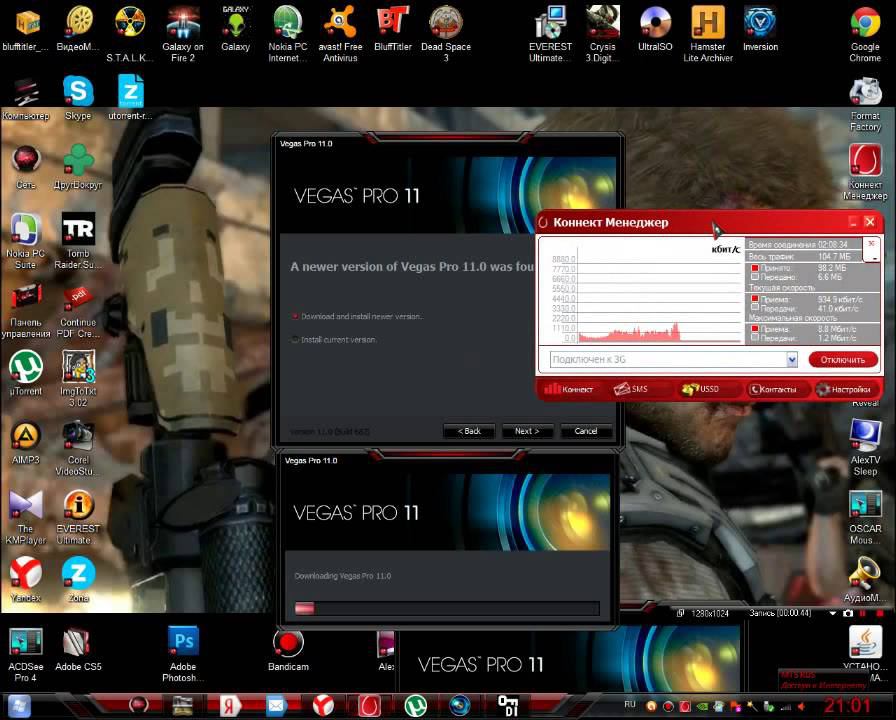Open Format Factory desktop icon
The width and height of the screenshot is (896, 720).
tap(865, 104)
